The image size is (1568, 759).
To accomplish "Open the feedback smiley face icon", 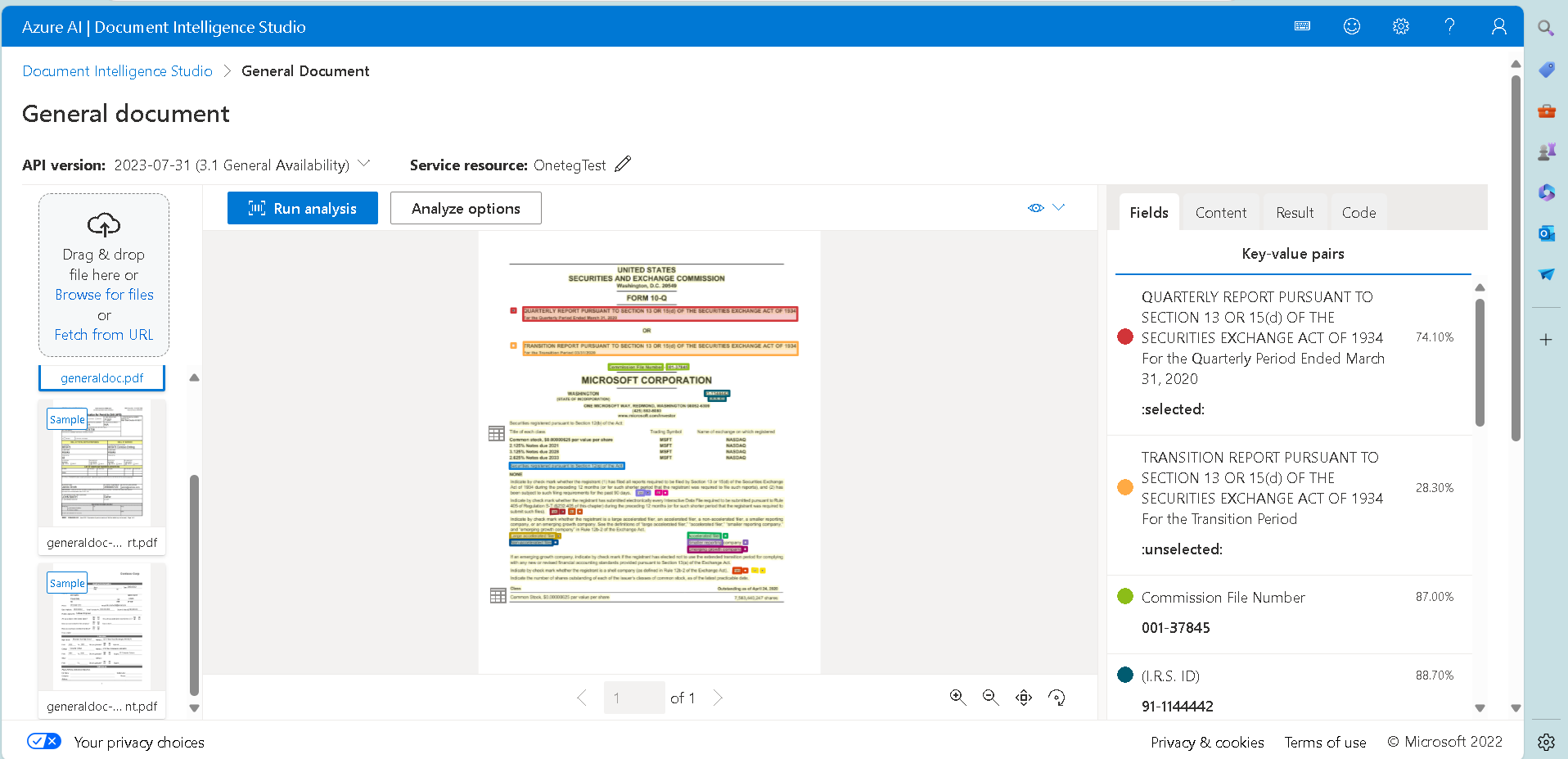I will 1352,26.
